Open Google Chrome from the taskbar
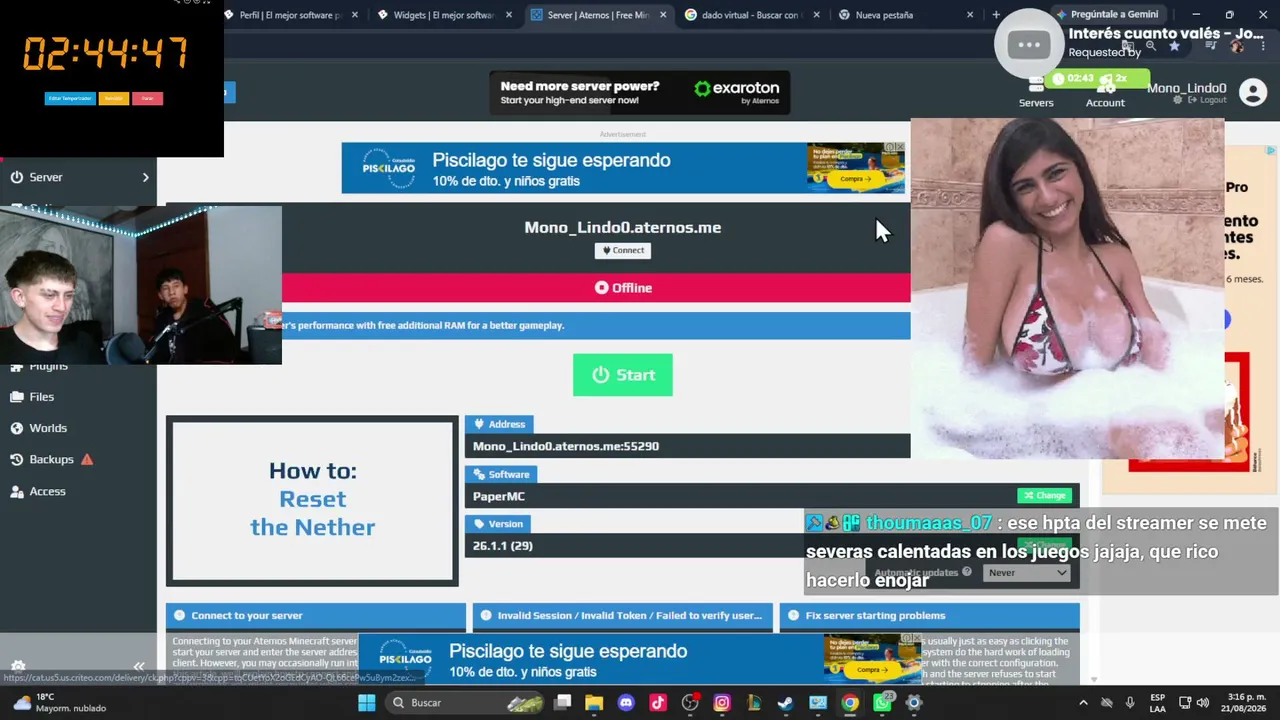 [850, 703]
